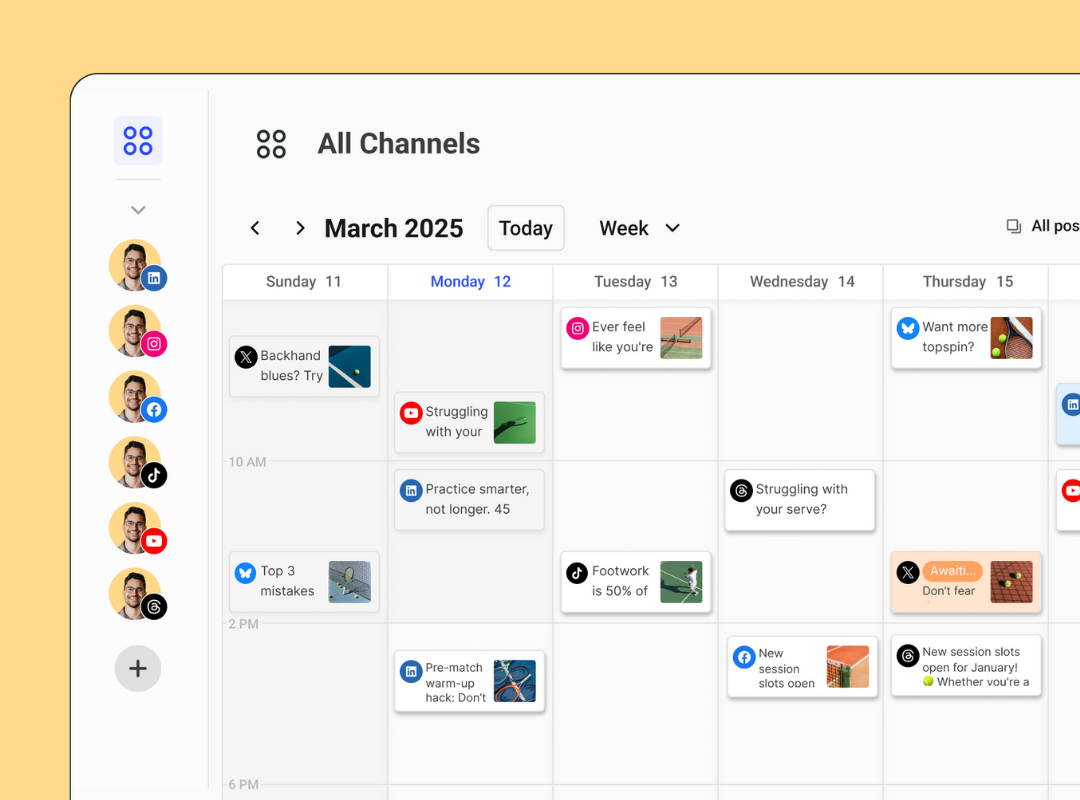Select the Threads channel avatar
This screenshot has width=1080, height=800.
[x=137, y=594]
